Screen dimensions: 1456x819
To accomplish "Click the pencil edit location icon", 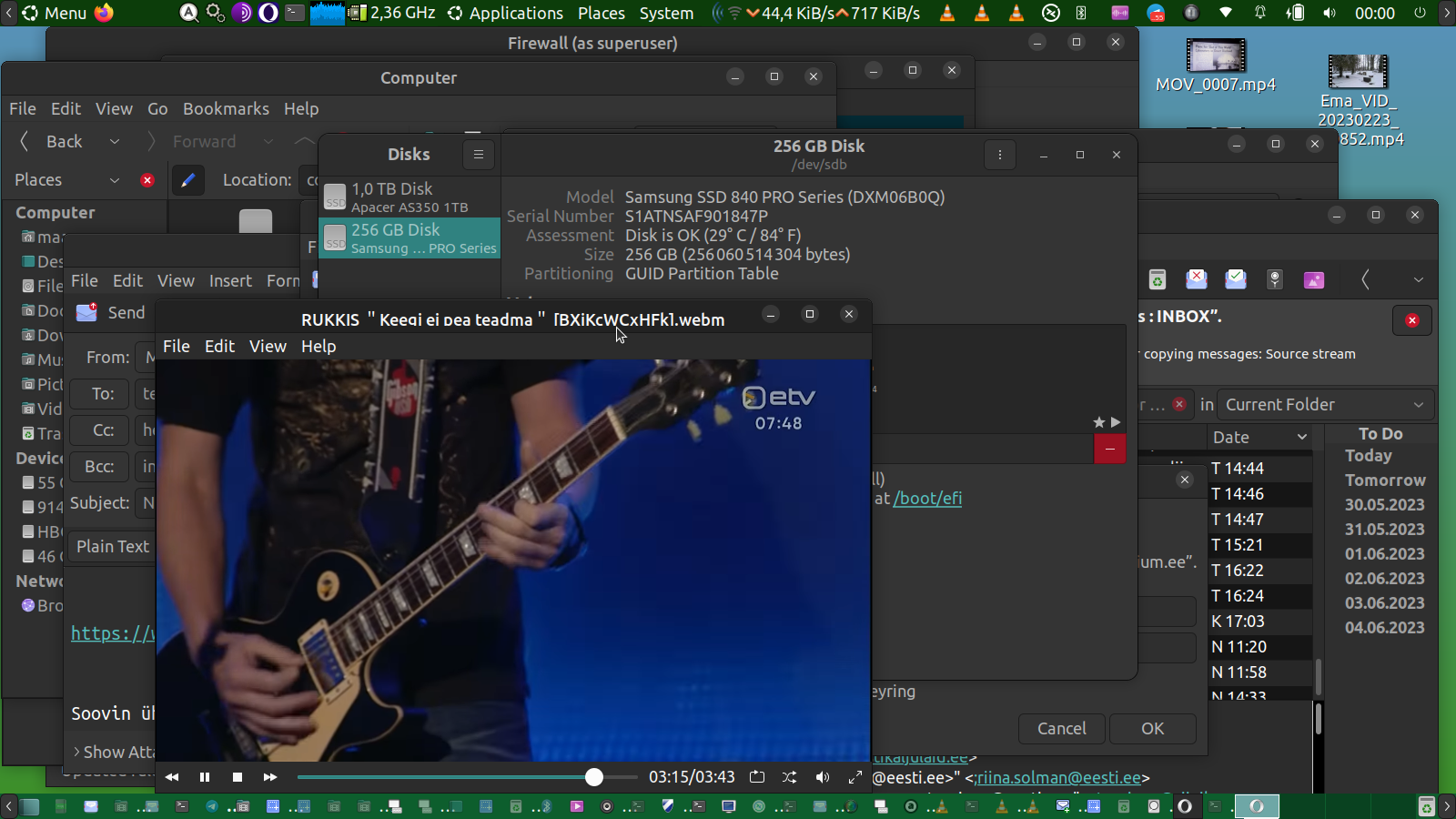I will [x=187, y=180].
